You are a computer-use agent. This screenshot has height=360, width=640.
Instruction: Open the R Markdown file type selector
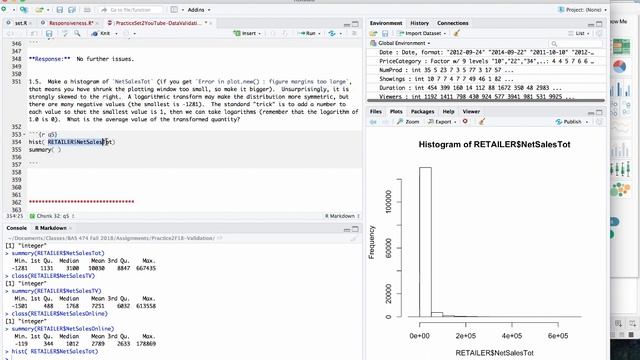342,216
